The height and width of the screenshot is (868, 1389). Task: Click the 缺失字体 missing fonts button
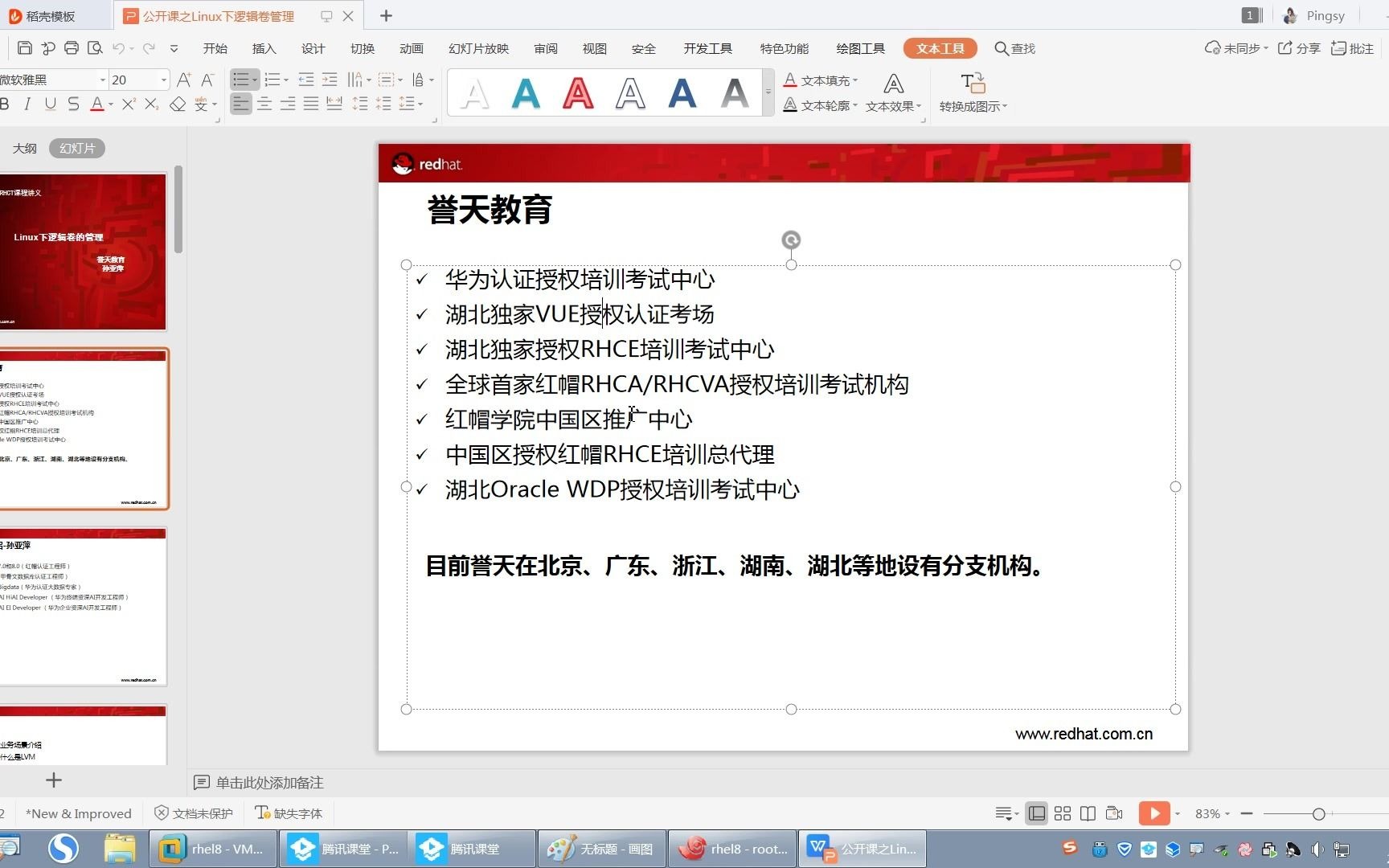[289, 813]
